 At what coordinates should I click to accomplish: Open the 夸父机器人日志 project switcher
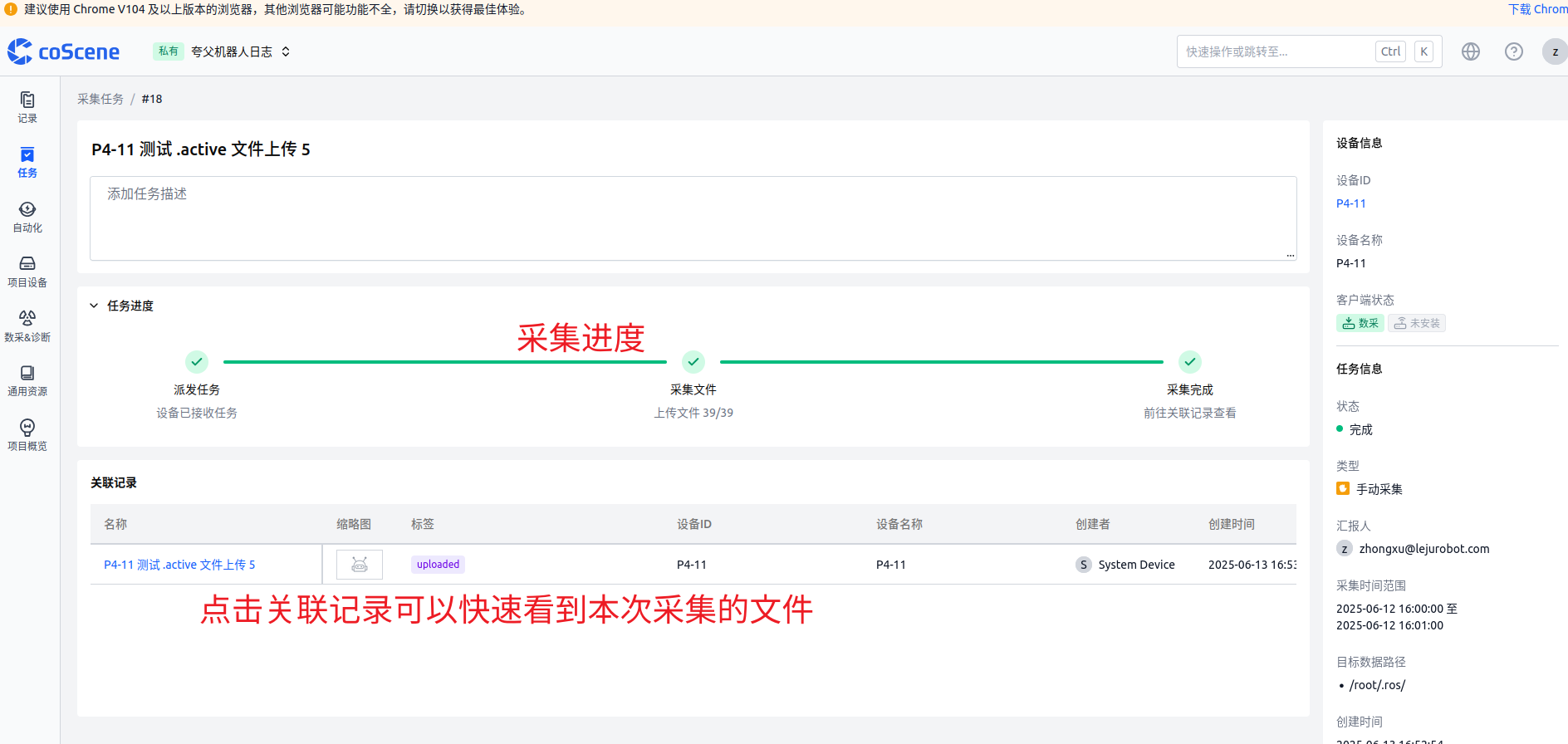pyautogui.click(x=240, y=51)
